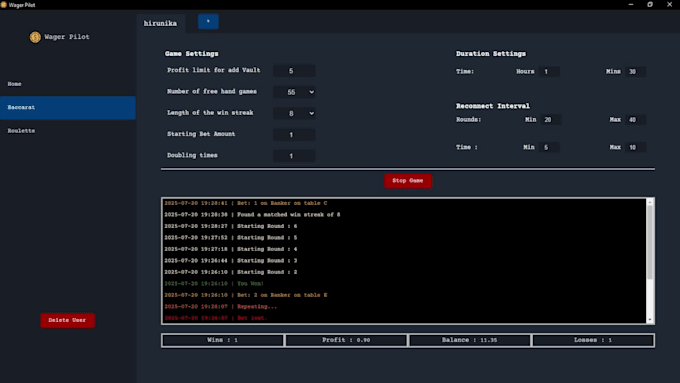Click the Wager Pilot coin logo
This screenshot has width=680, height=383.
[35, 37]
